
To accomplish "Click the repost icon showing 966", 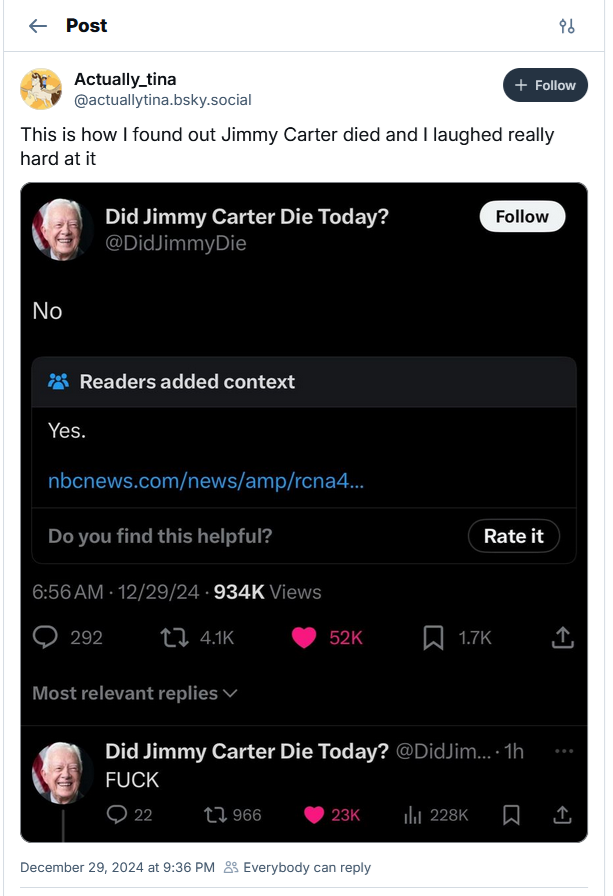I will [x=215, y=815].
